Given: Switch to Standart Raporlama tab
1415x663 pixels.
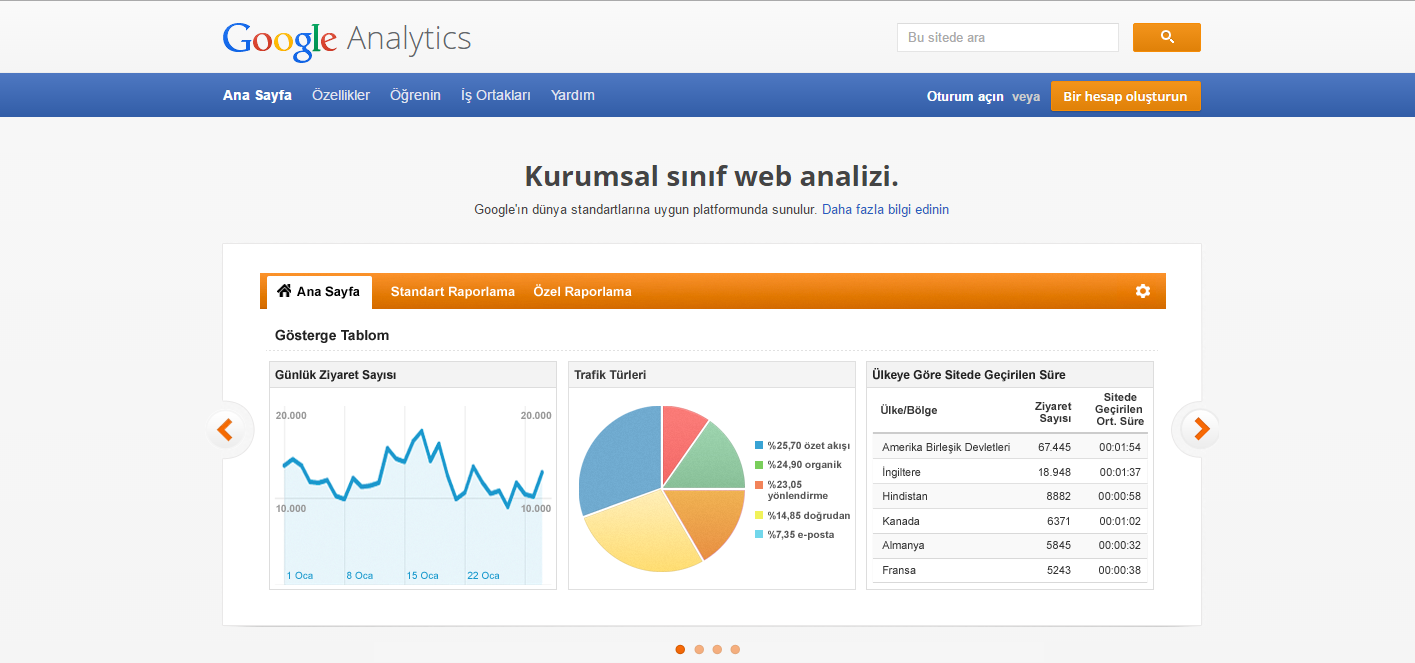Looking at the screenshot, I should [x=452, y=292].
